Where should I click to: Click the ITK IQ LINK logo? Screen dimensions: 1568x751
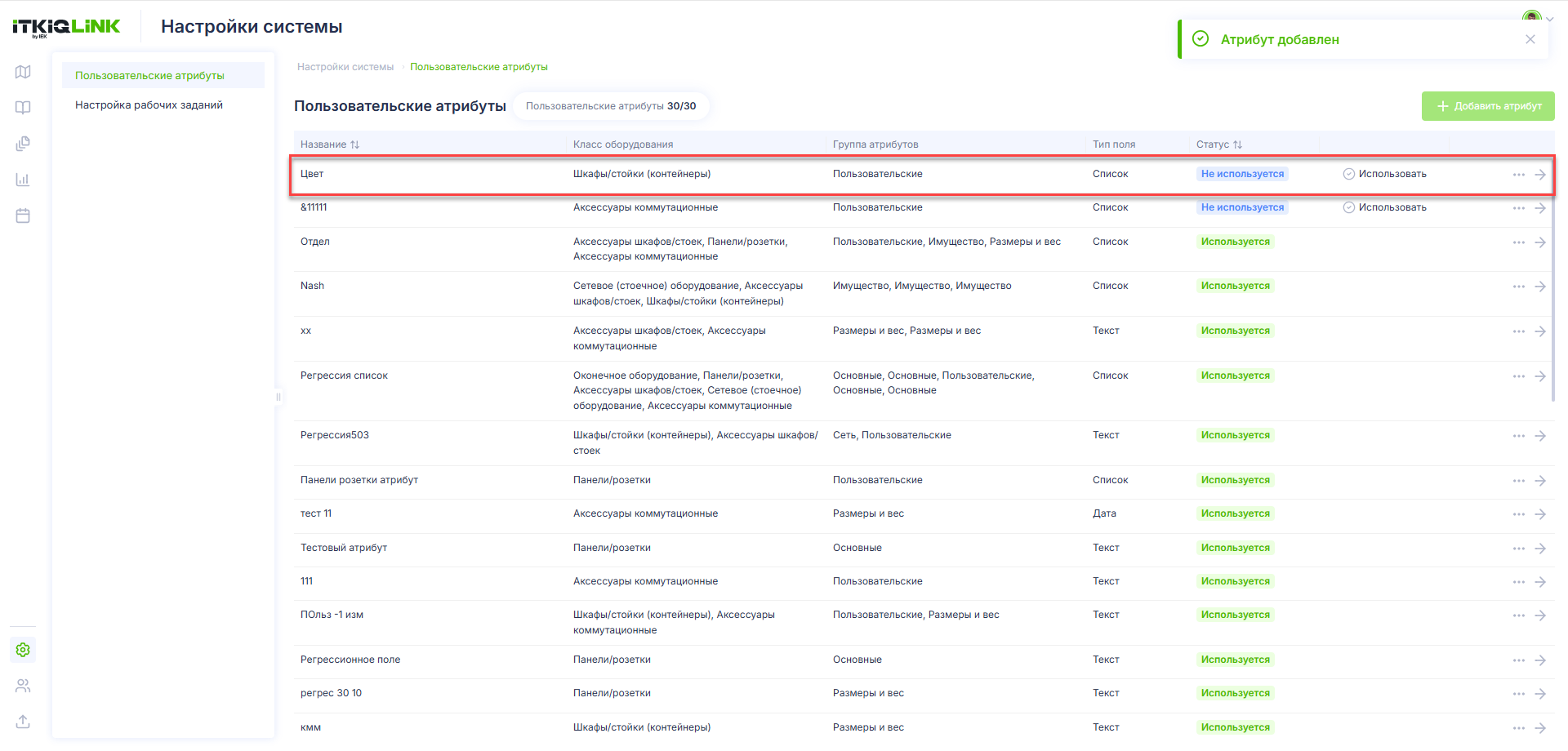(66, 27)
